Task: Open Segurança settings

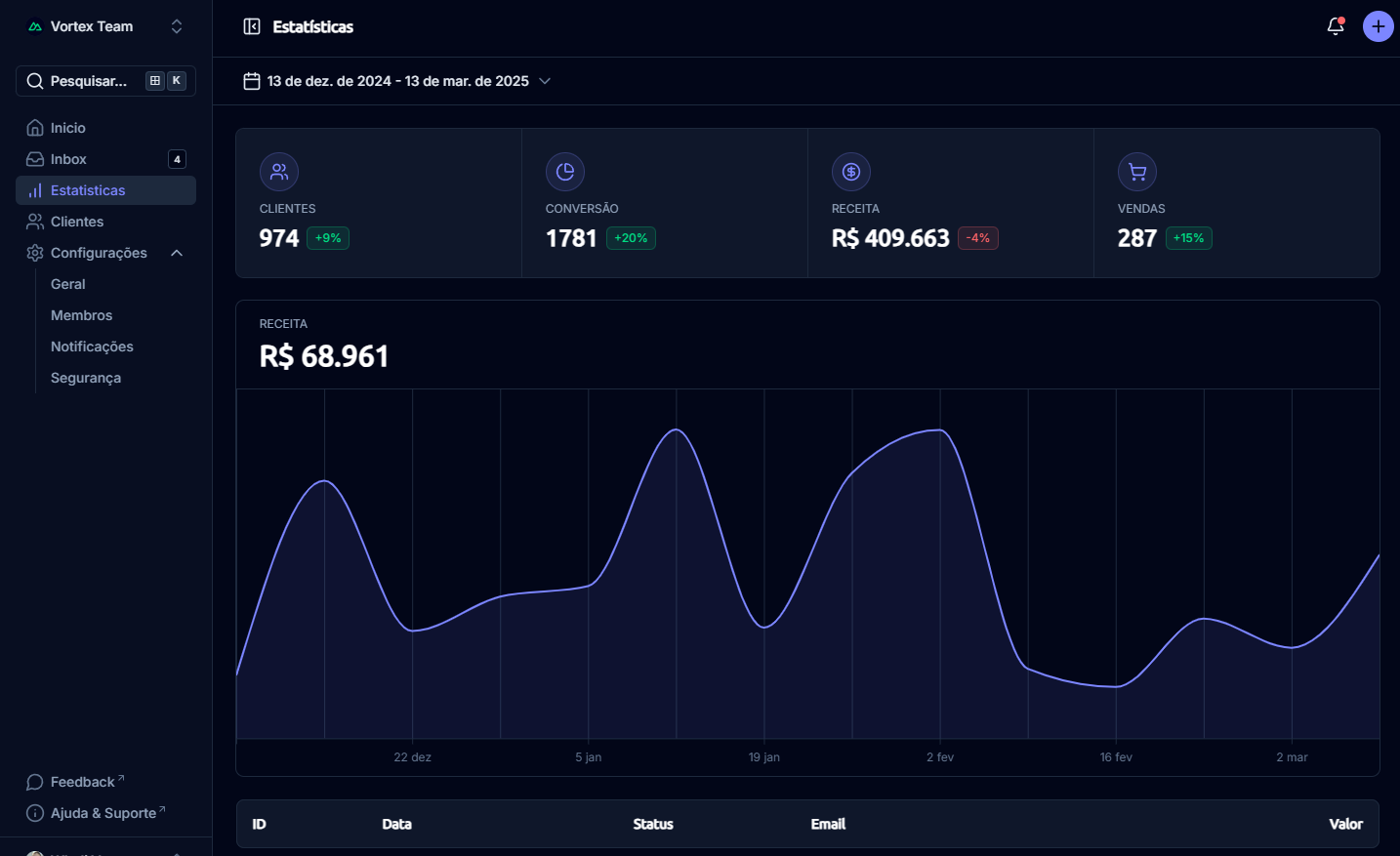Action: (86, 378)
